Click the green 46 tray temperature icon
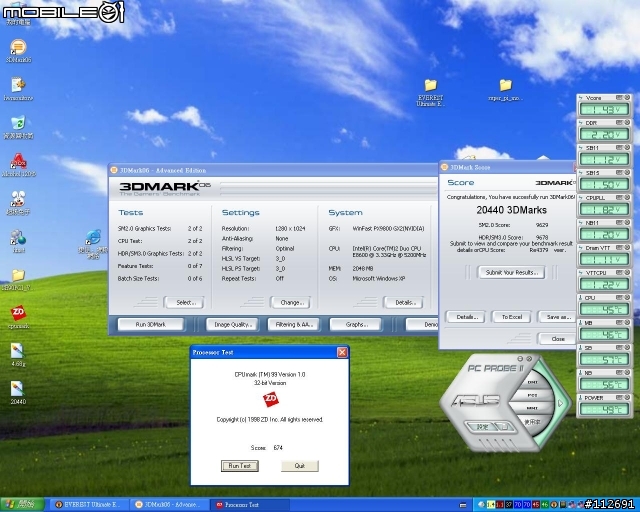The height and width of the screenshot is (512, 640). point(544,505)
